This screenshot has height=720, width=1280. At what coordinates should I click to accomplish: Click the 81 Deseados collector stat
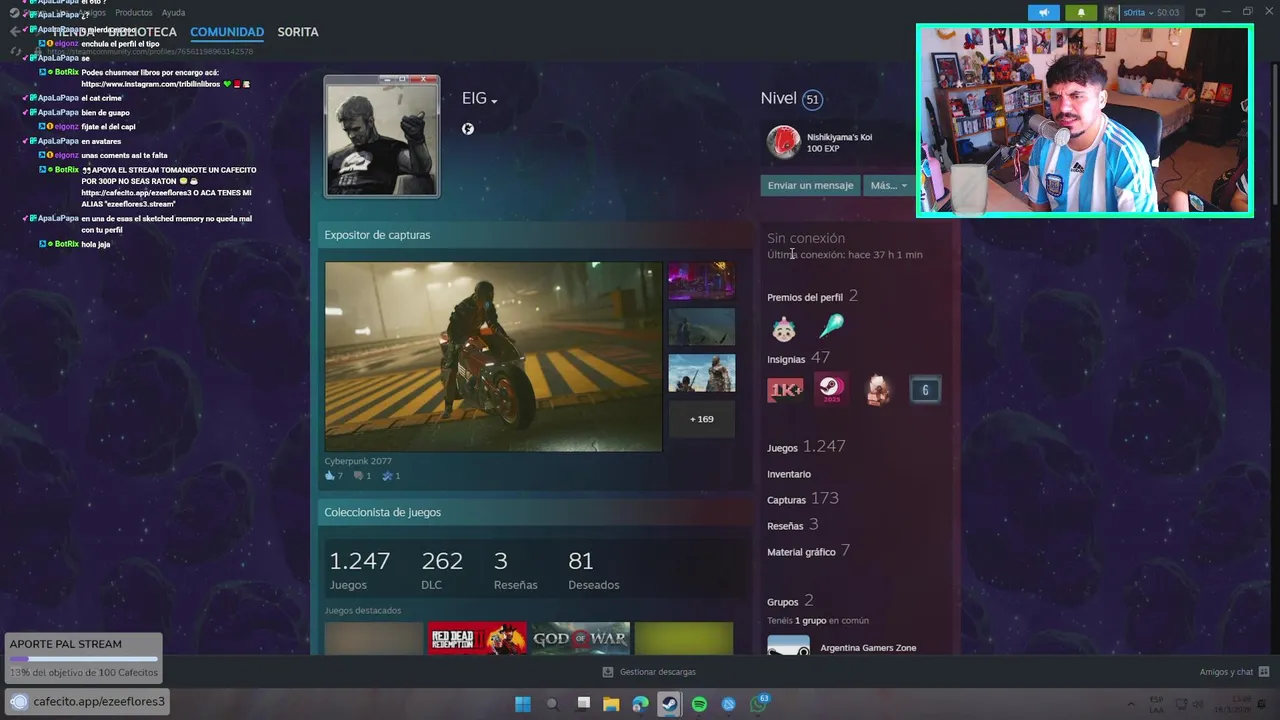pyautogui.click(x=594, y=570)
